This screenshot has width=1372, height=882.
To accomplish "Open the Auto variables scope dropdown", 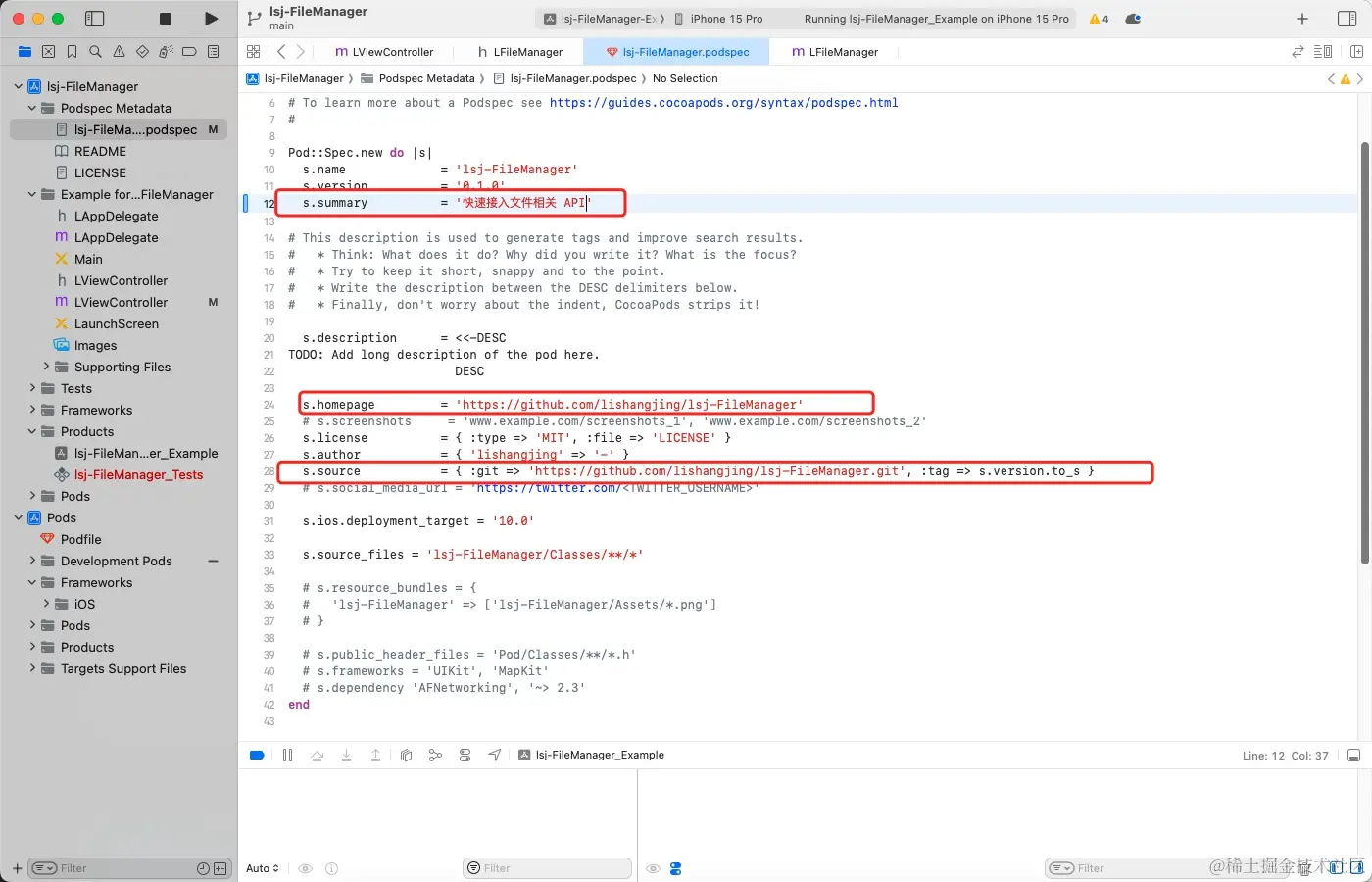I will pyautogui.click(x=262, y=868).
